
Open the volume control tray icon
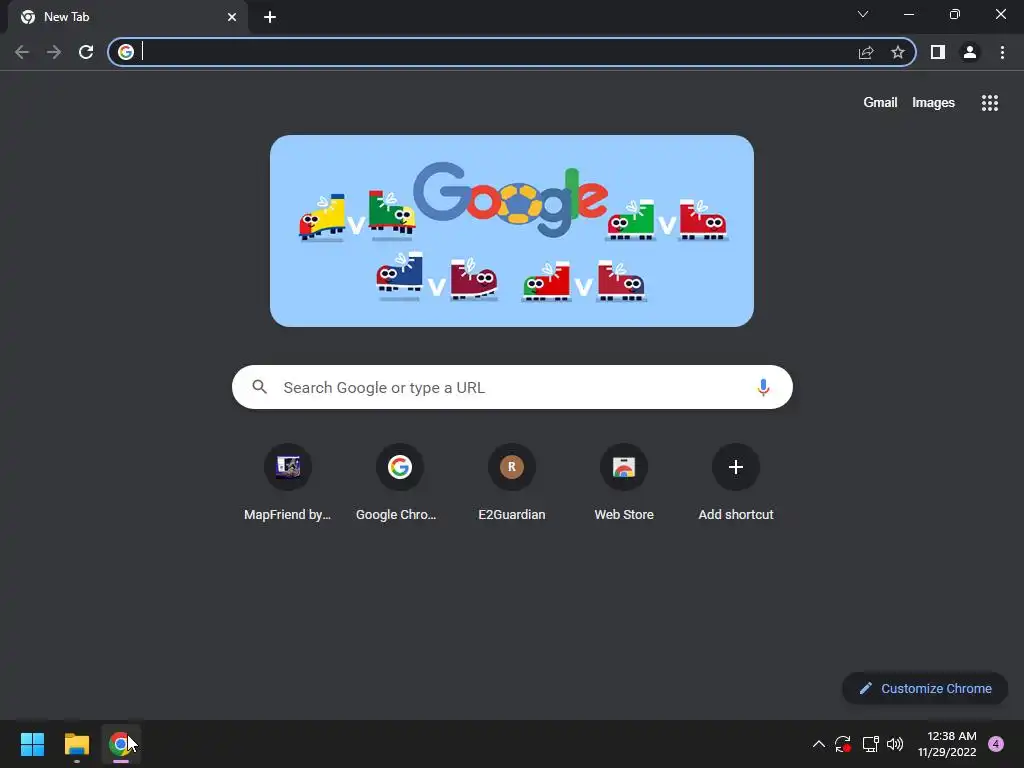pyautogui.click(x=895, y=744)
